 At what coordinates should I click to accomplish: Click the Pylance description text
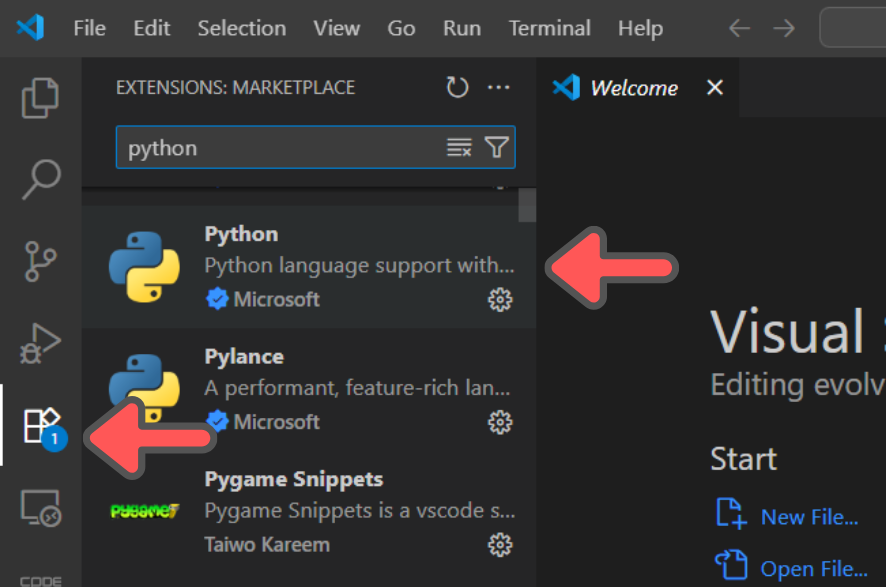(x=358, y=388)
